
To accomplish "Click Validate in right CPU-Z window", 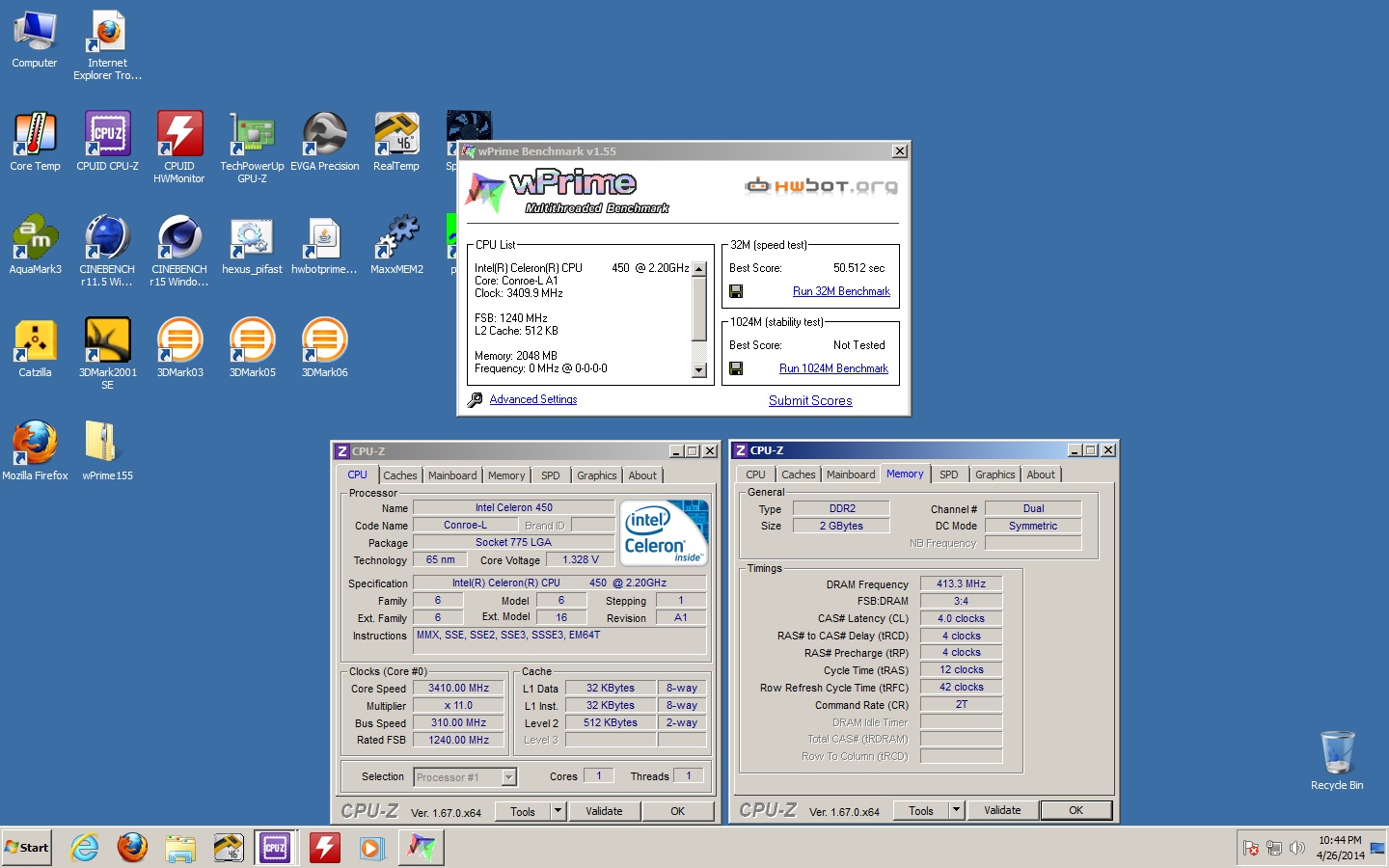I will pyautogui.click(x=1002, y=810).
